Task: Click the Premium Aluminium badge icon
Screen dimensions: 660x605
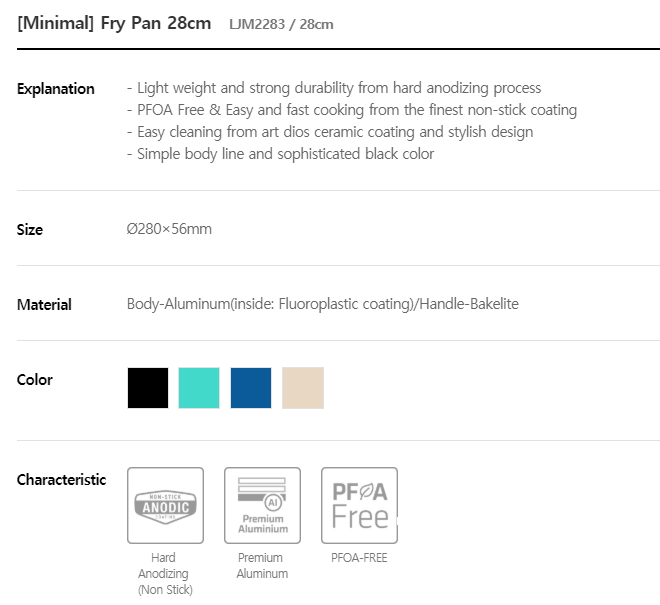Action: [x=262, y=505]
